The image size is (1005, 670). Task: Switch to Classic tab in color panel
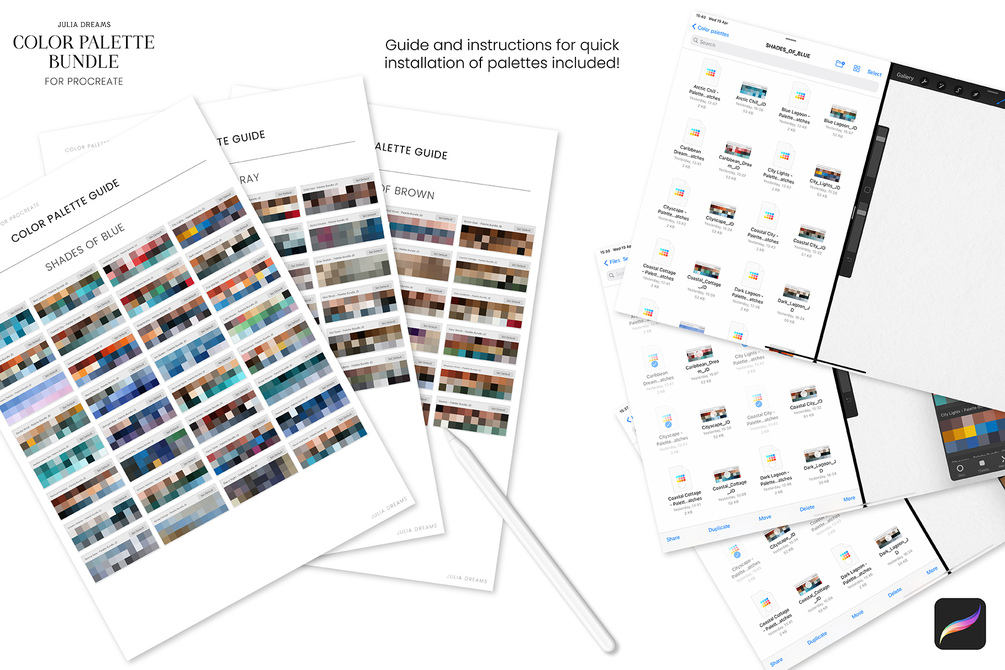(983, 464)
